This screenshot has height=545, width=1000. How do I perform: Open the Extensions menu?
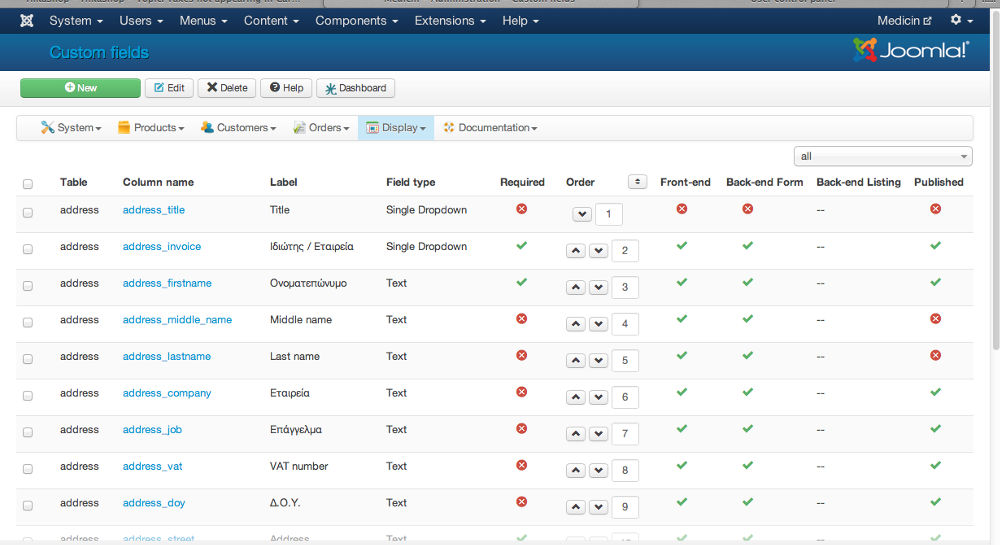click(x=450, y=21)
